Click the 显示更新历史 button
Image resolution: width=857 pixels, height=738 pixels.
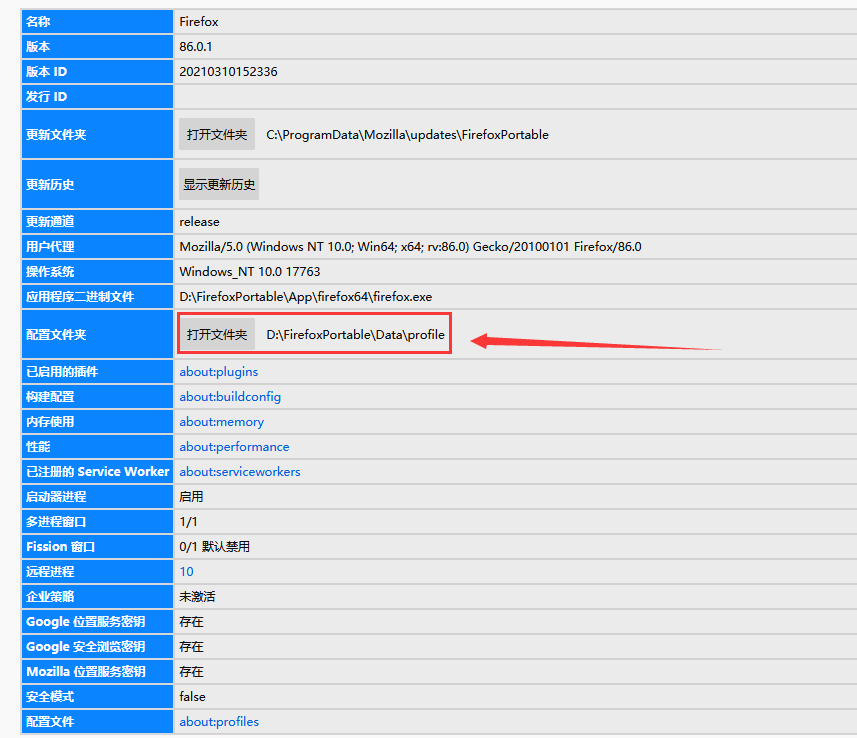(x=219, y=184)
